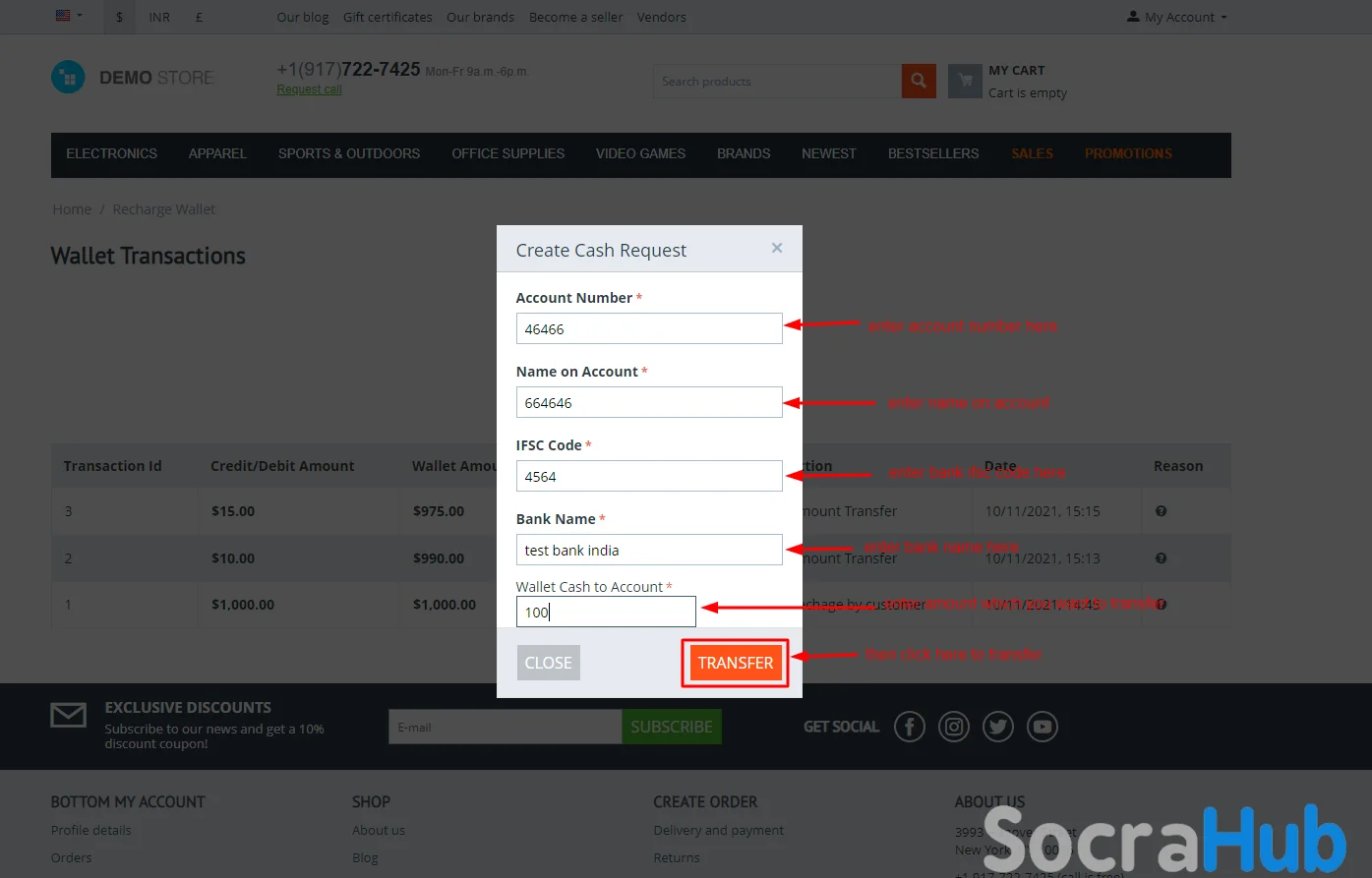Open the Orders footer link
This screenshot has width=1372, height=878.
pyautogui.click(x=71, y=858)
